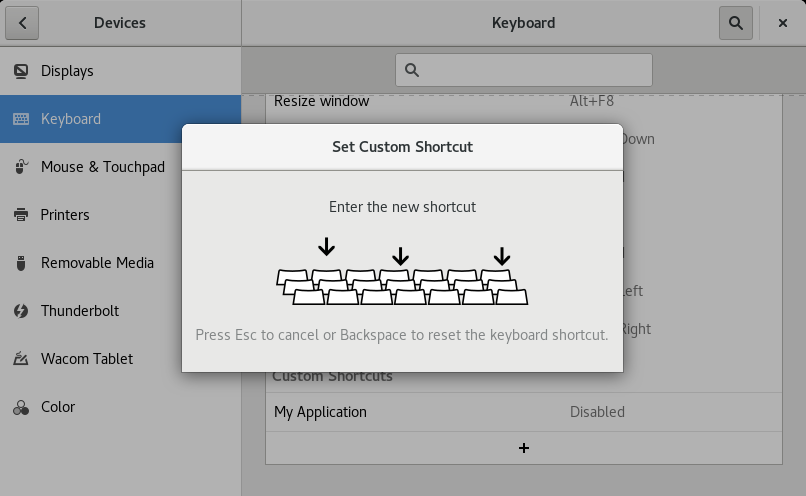Focus the shortcut search field
This screenshot has width=806, height=496.
(x=524, y=70)
